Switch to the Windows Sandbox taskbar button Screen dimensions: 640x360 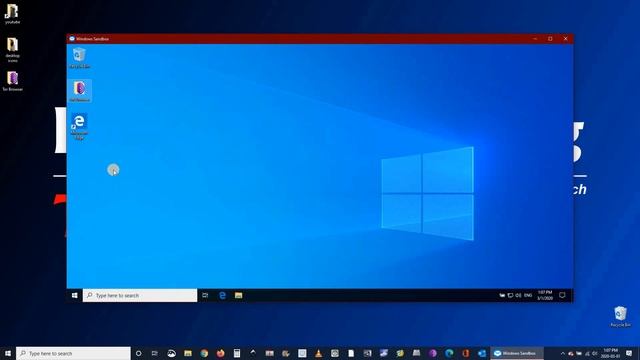coord(517,353)
